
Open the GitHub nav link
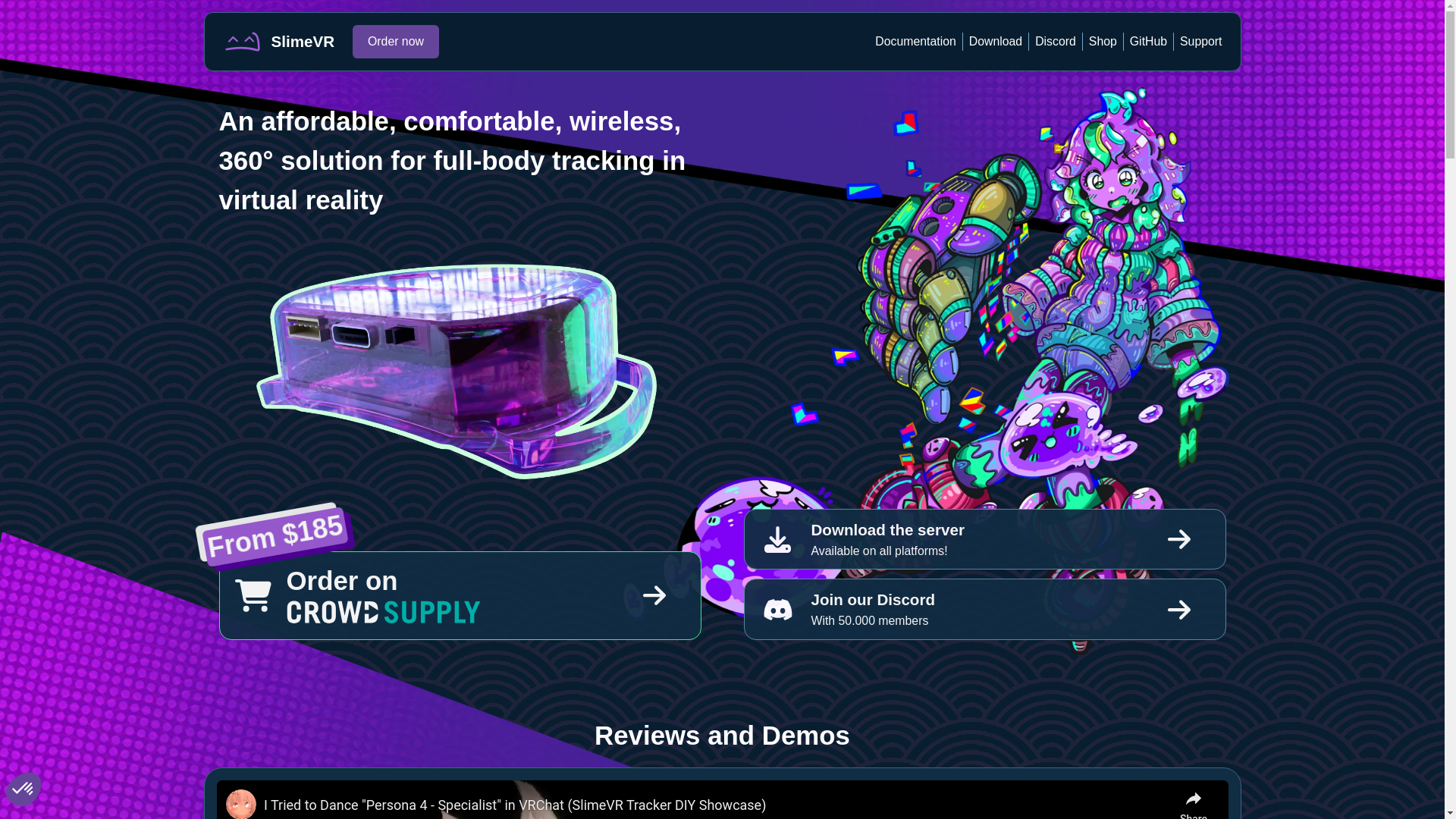(x=1148, y=42)
